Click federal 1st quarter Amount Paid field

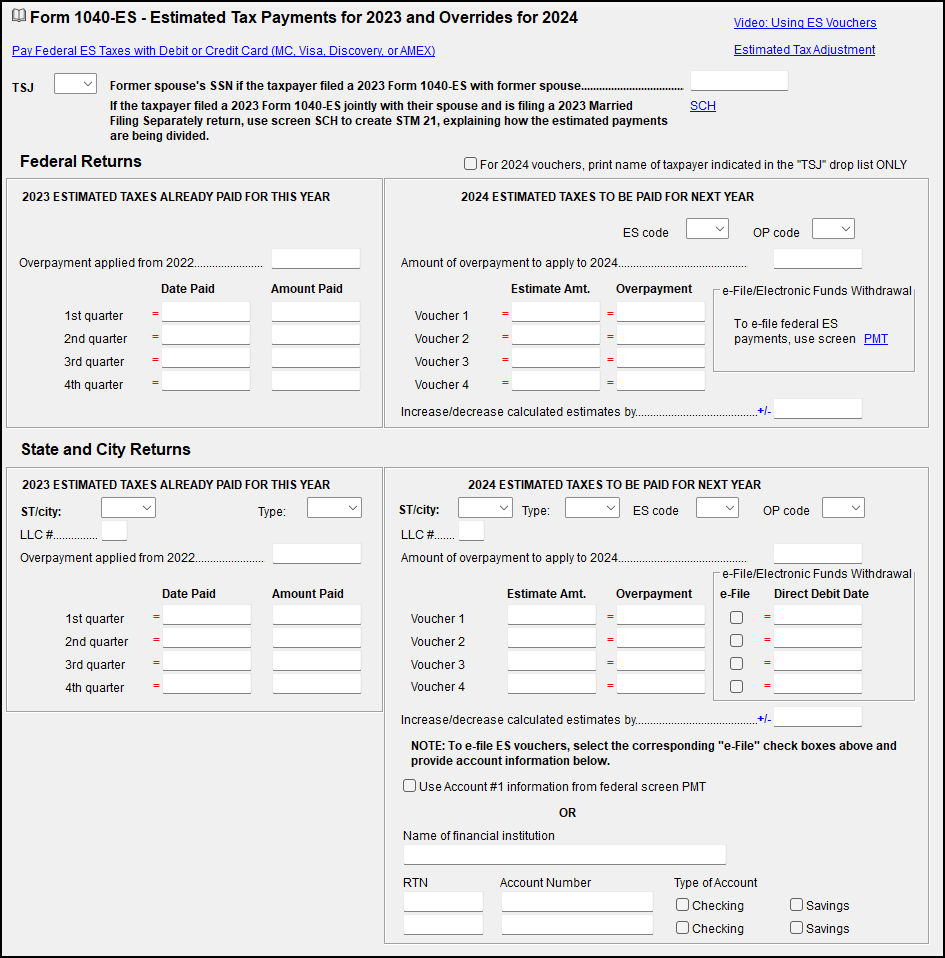pyautogui.click(x=316, y=312)
